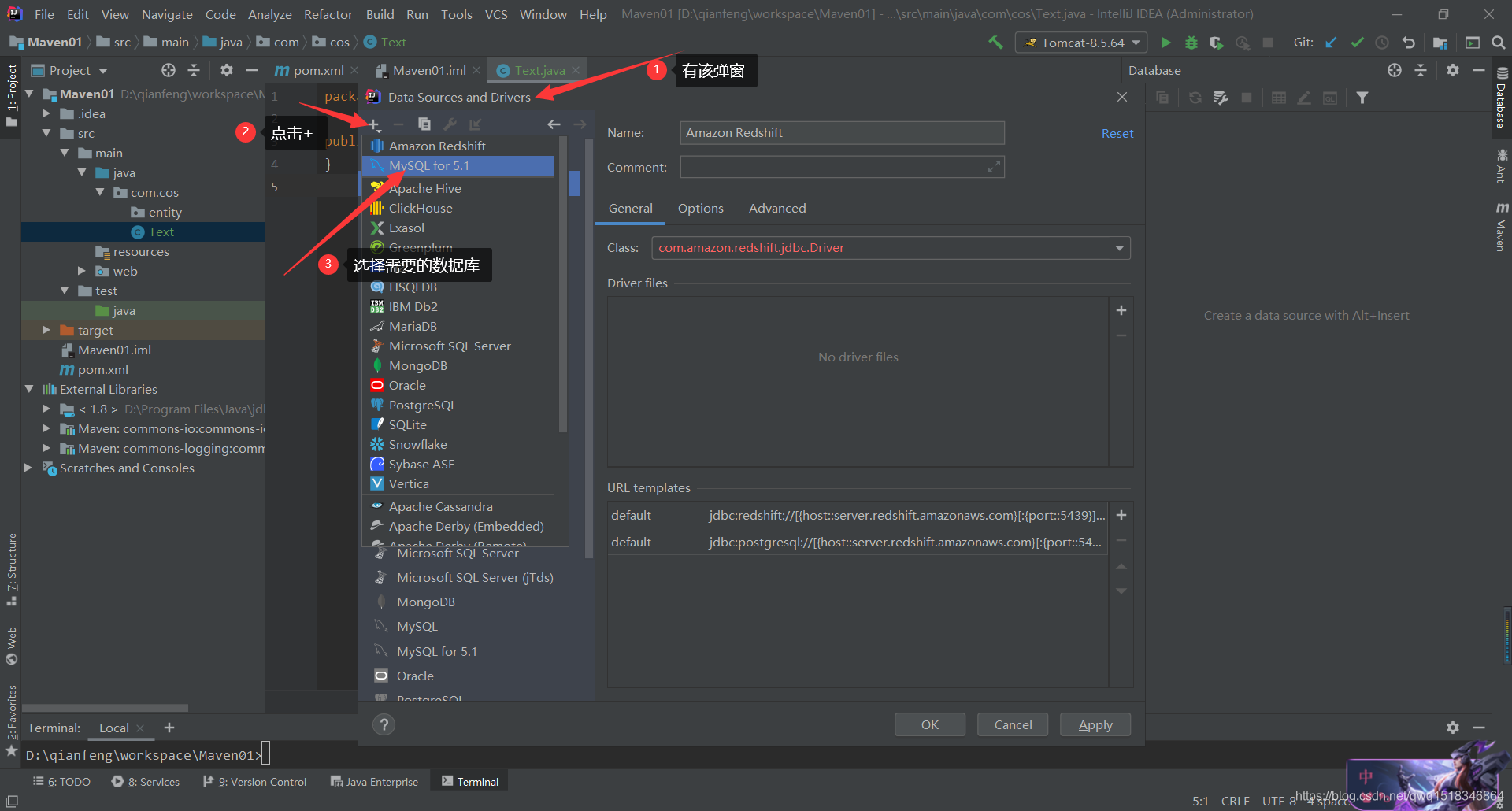Open the pom.xml editor tab
The image size is (1512, 811).
click(x=317, y=70)
